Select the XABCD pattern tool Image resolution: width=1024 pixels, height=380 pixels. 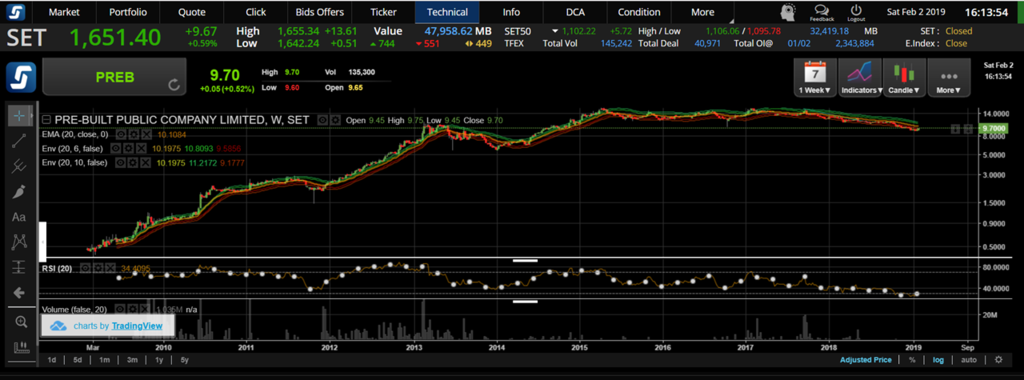[x=19, y=242]
